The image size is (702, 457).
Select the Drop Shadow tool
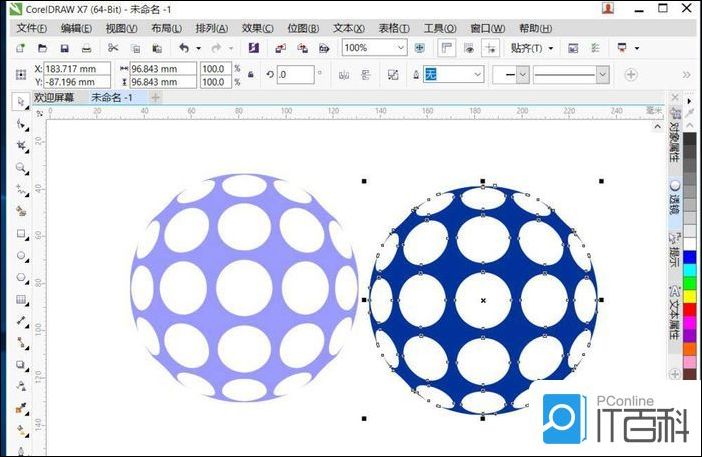(21, 365)
